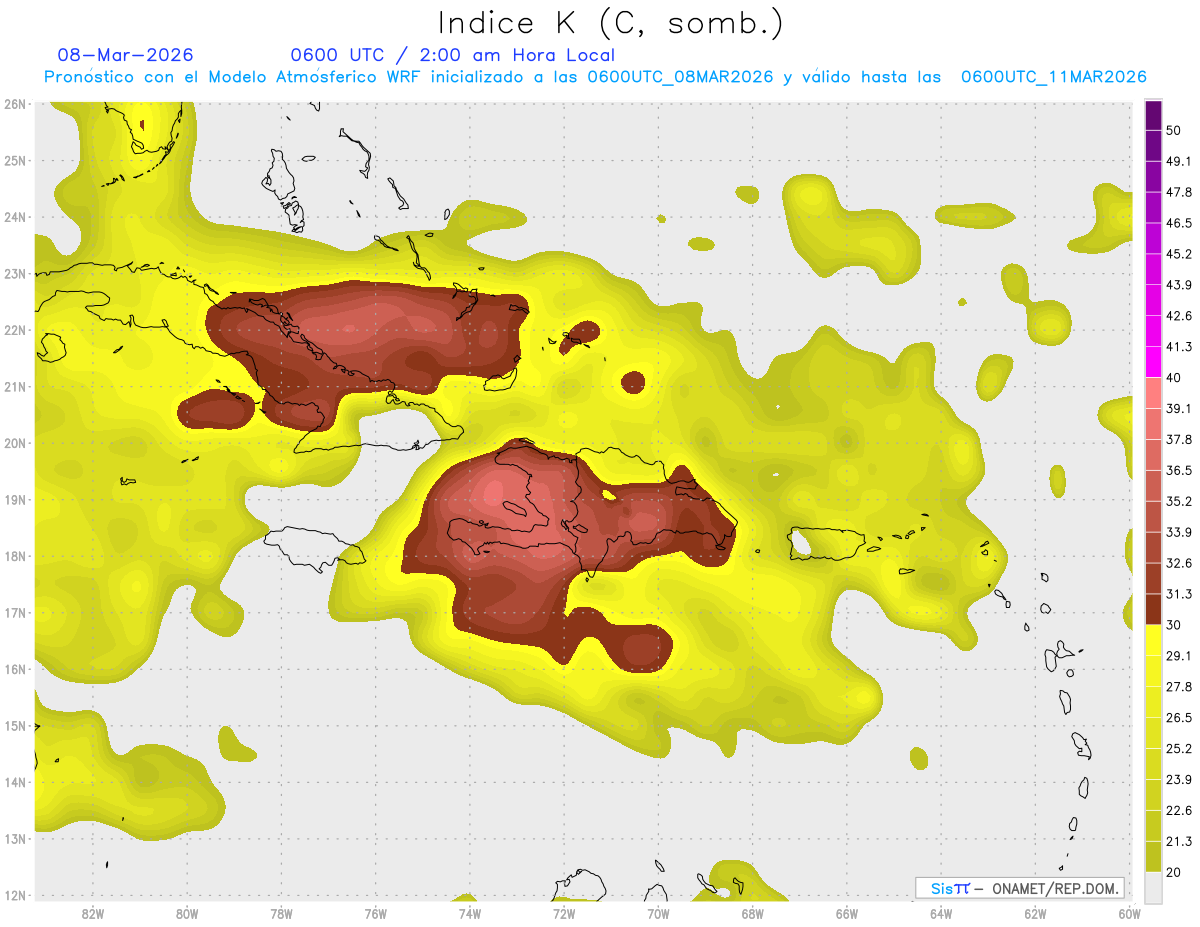This screenshot has width=1200, height=927.
Task: Click the colorbar value 21.3
Action: pos(1178,842)
